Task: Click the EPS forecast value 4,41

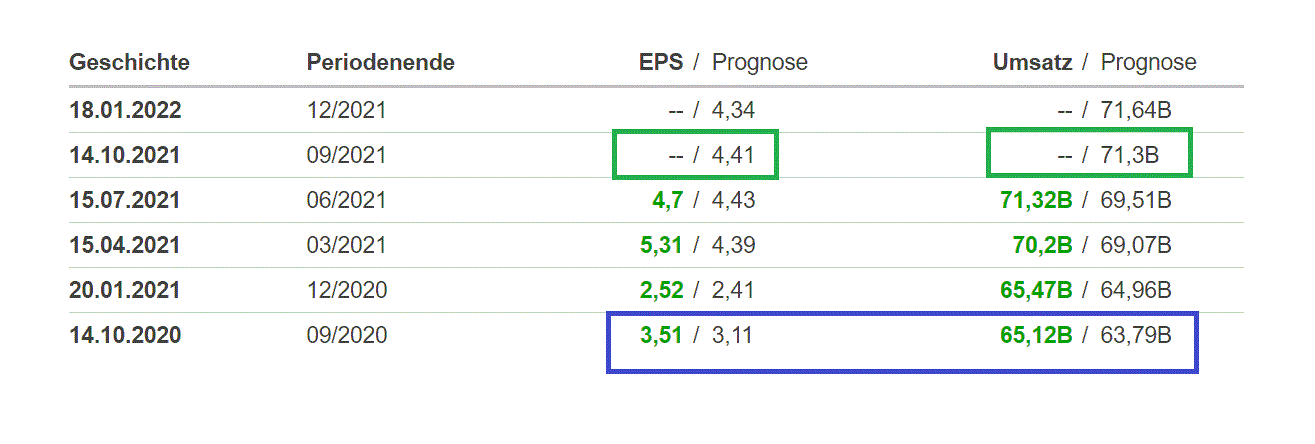Action: point(733,155)
